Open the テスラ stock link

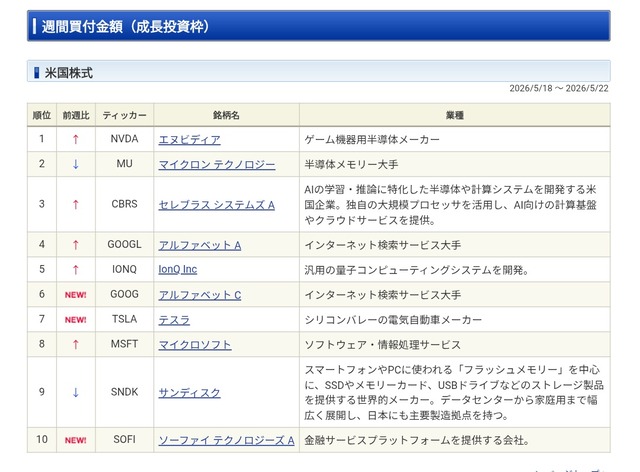pos(174,320)
